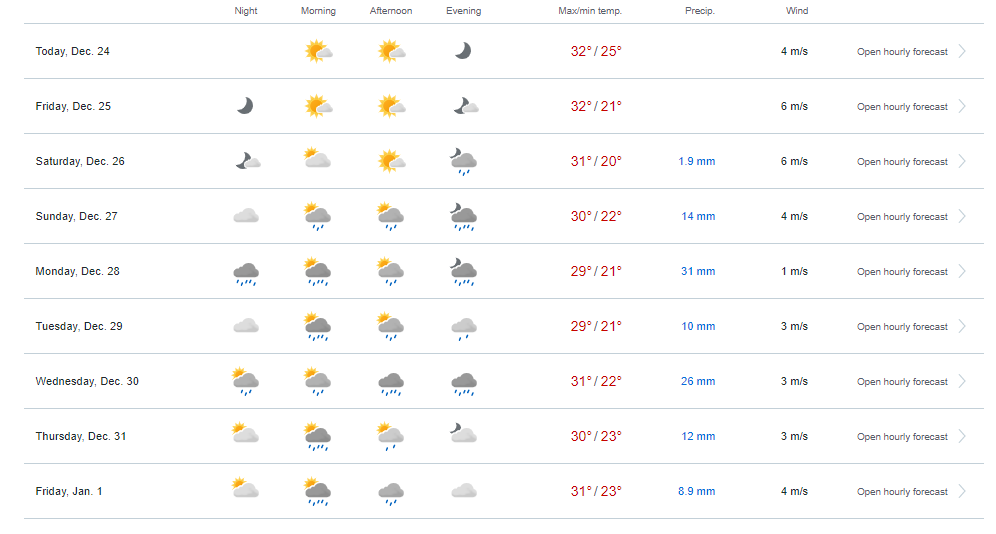The height and width of the screenshot is (534, 996).
Task: Open hourly forecast for Monday, Dec. 28
Action: [902, 272]
